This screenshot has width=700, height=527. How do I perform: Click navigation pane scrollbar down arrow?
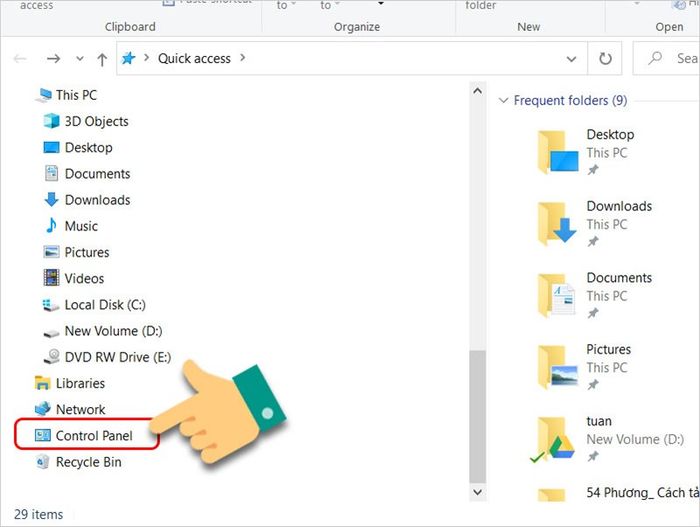tap(477, 492)
